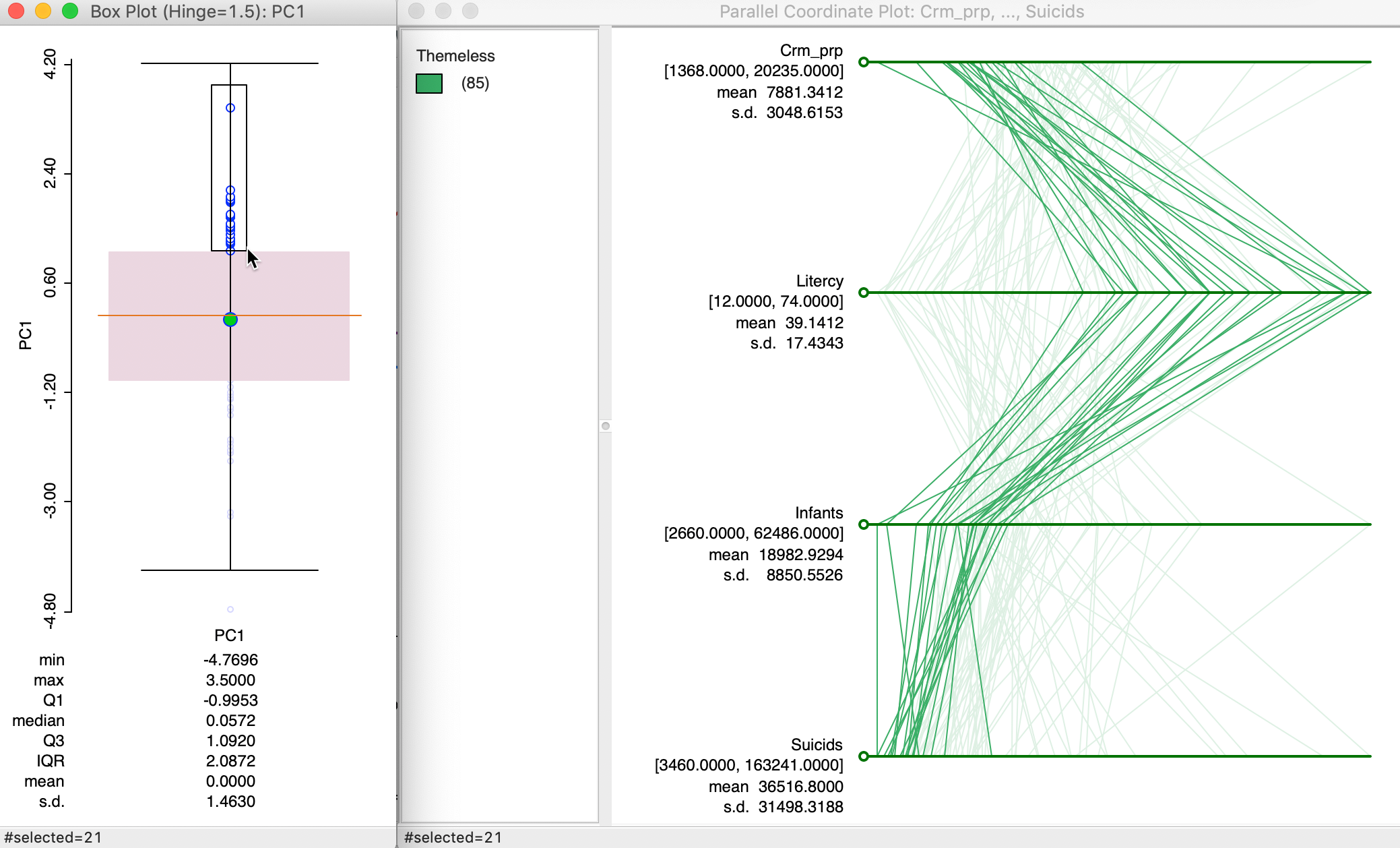
Task: Click the (85) legend category count
Action: click(x=475, y=83)
